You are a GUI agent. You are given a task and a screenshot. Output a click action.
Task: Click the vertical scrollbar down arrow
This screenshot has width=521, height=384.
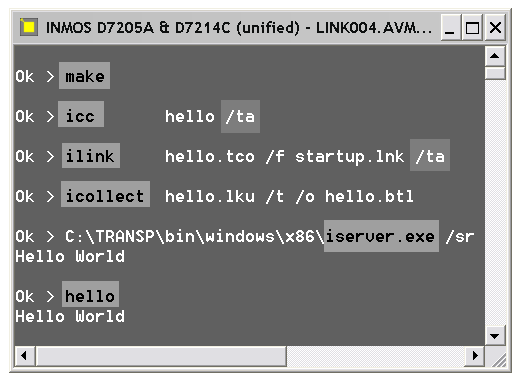pos(495,335)
